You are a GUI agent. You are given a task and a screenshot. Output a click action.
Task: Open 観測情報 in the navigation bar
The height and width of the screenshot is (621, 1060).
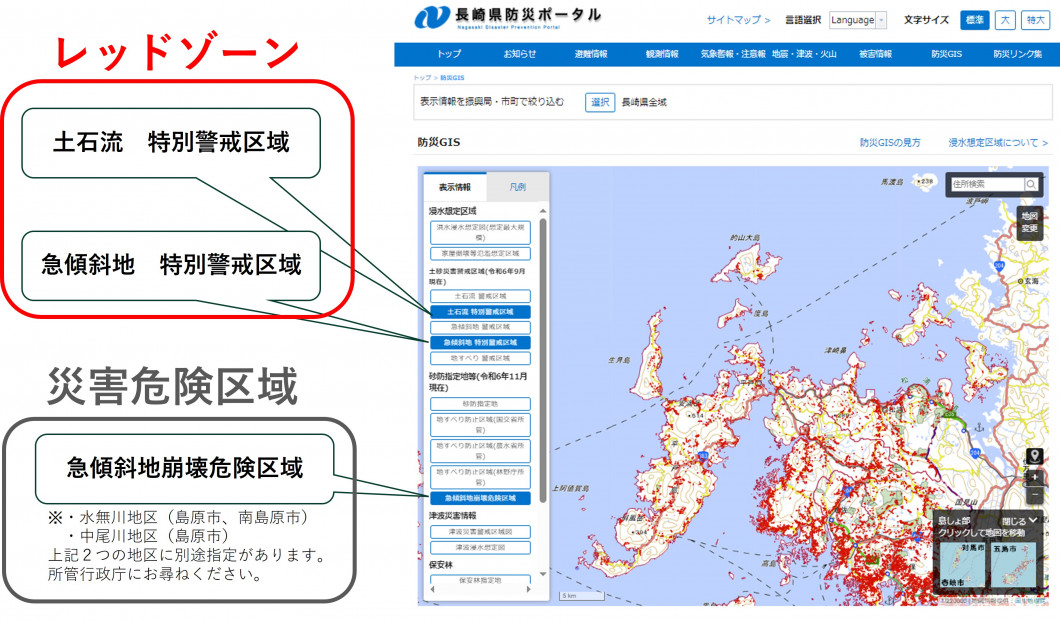(661, 54)
